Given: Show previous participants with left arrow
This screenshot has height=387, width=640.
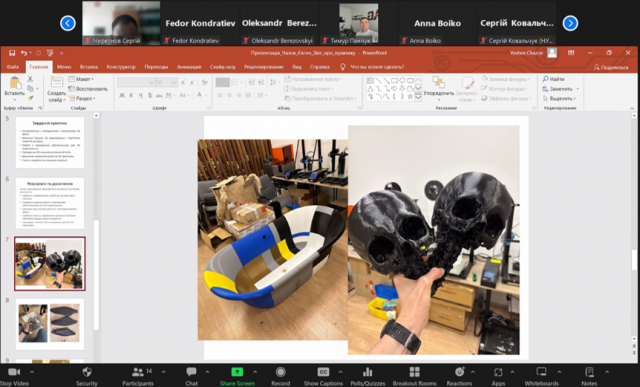Looking at the screenshot, I should point(68,23).
